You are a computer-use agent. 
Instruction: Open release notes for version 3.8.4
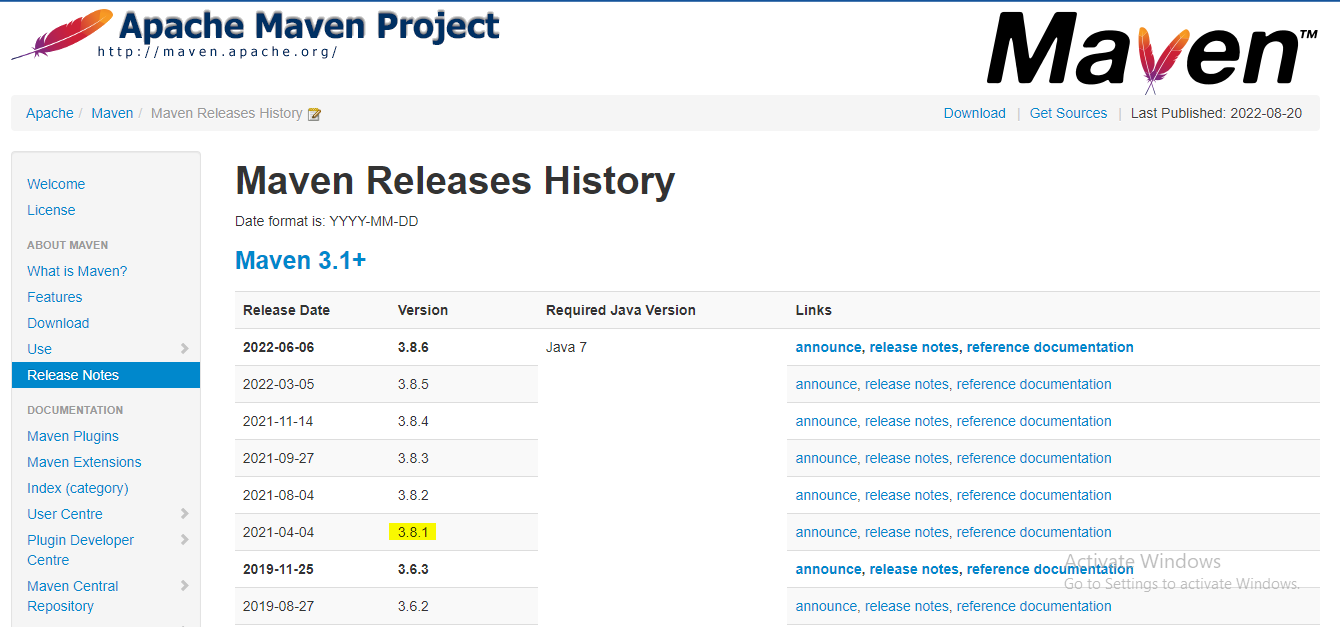[x=907, y=421]
